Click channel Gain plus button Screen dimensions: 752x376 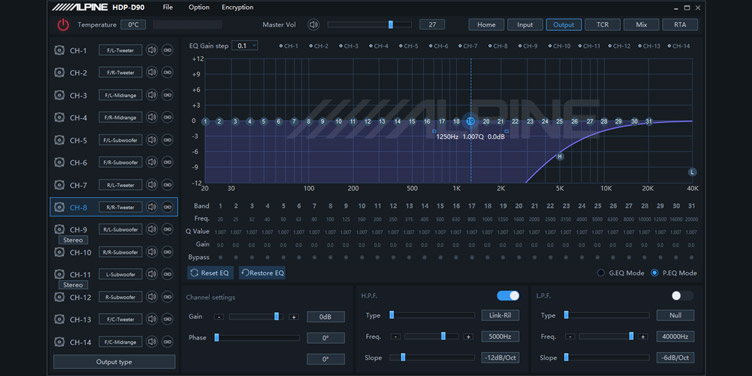pos(294,317)
